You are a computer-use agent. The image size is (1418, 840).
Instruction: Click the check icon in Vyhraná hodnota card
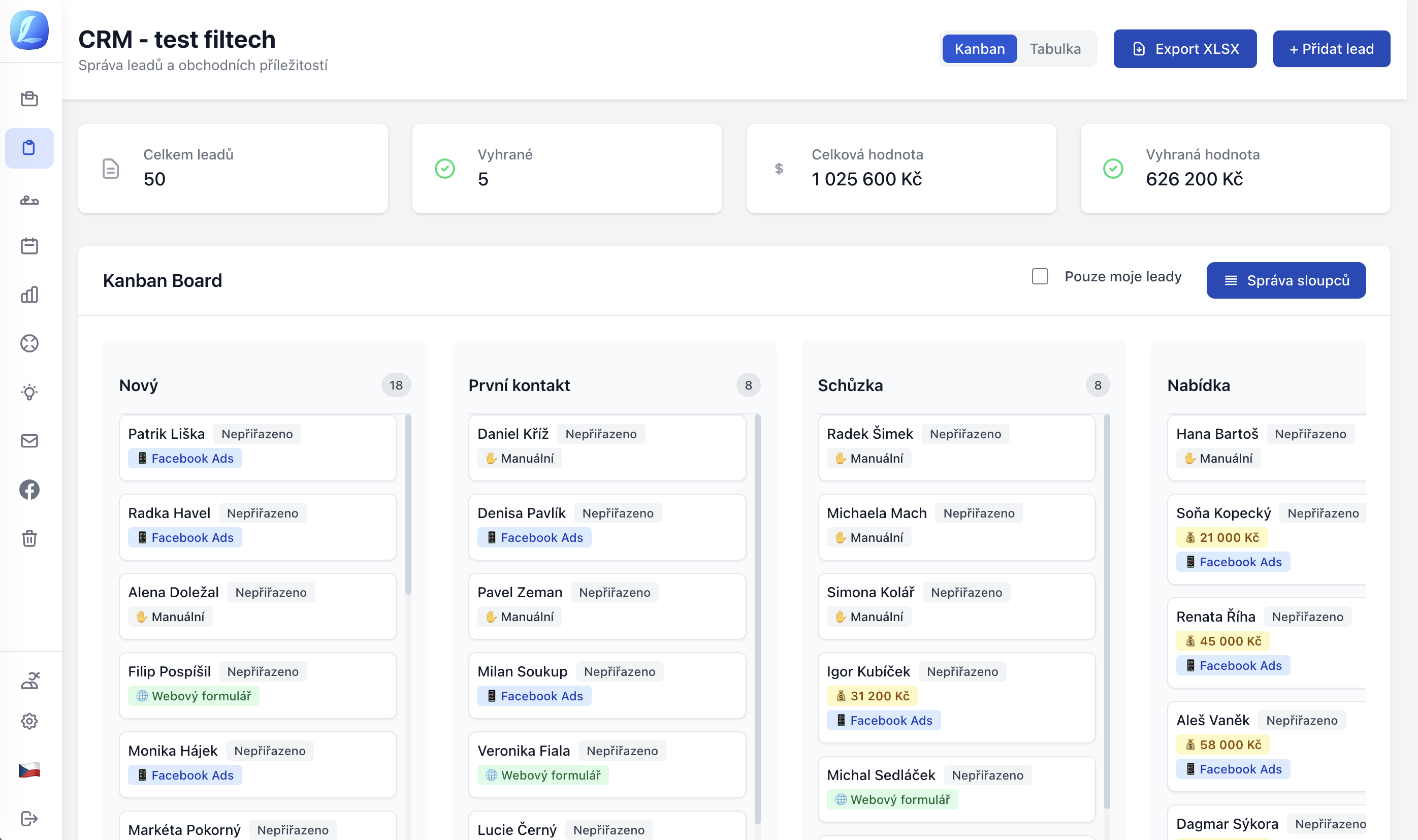tap(1113, 169)
